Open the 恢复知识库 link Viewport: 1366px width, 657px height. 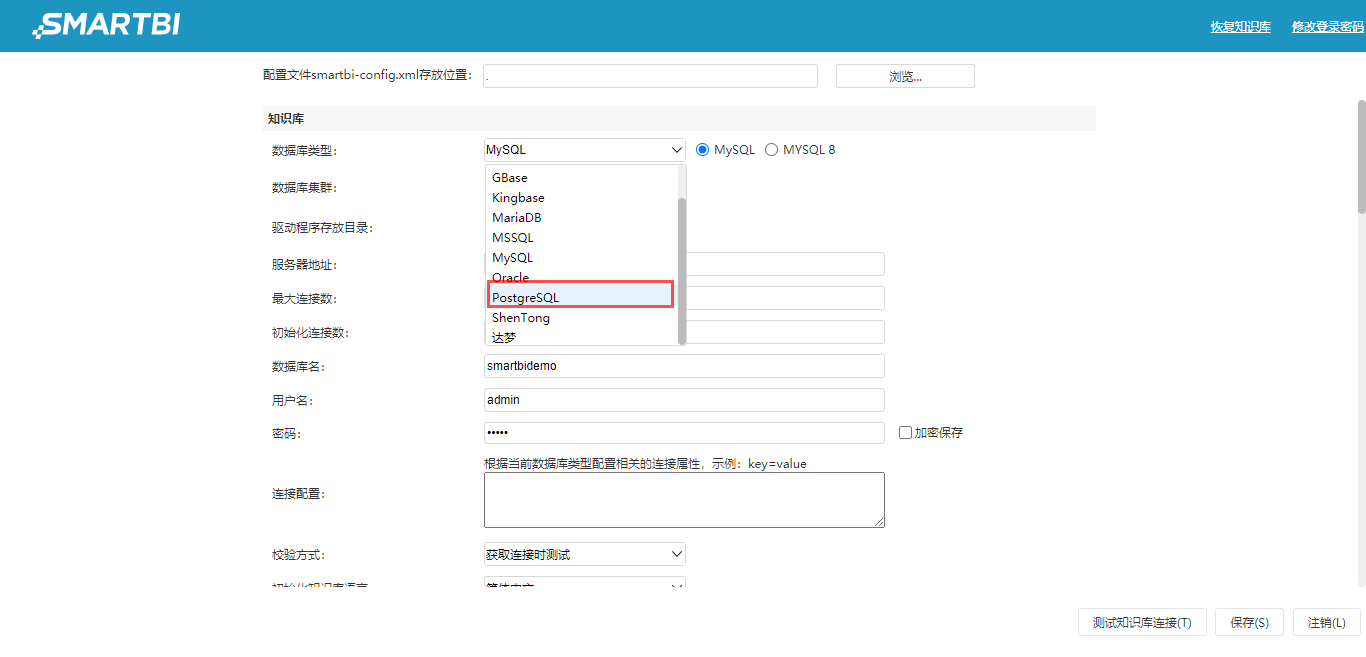point(1240,27)
